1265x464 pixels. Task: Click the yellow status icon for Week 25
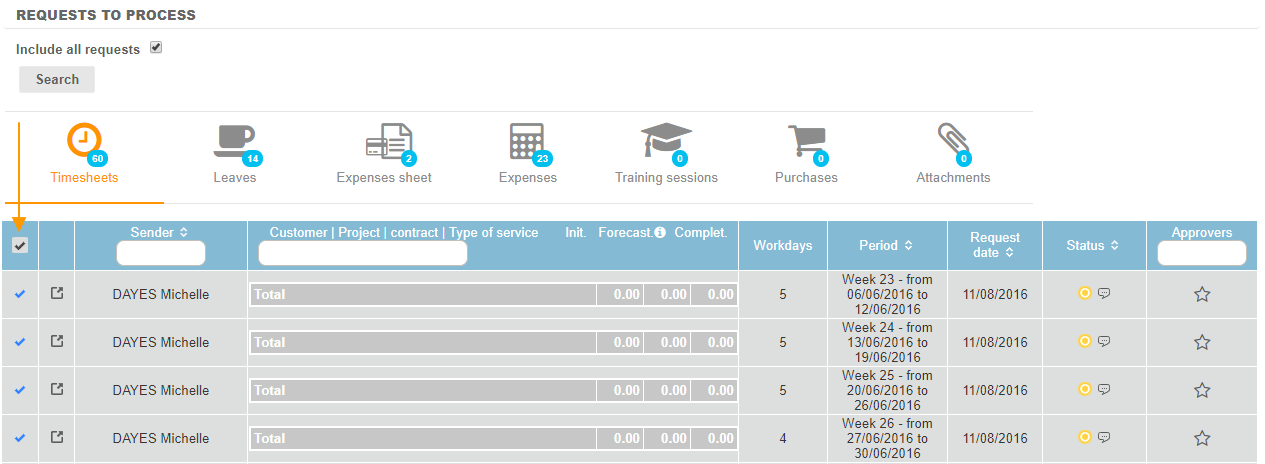[1084, 389]
